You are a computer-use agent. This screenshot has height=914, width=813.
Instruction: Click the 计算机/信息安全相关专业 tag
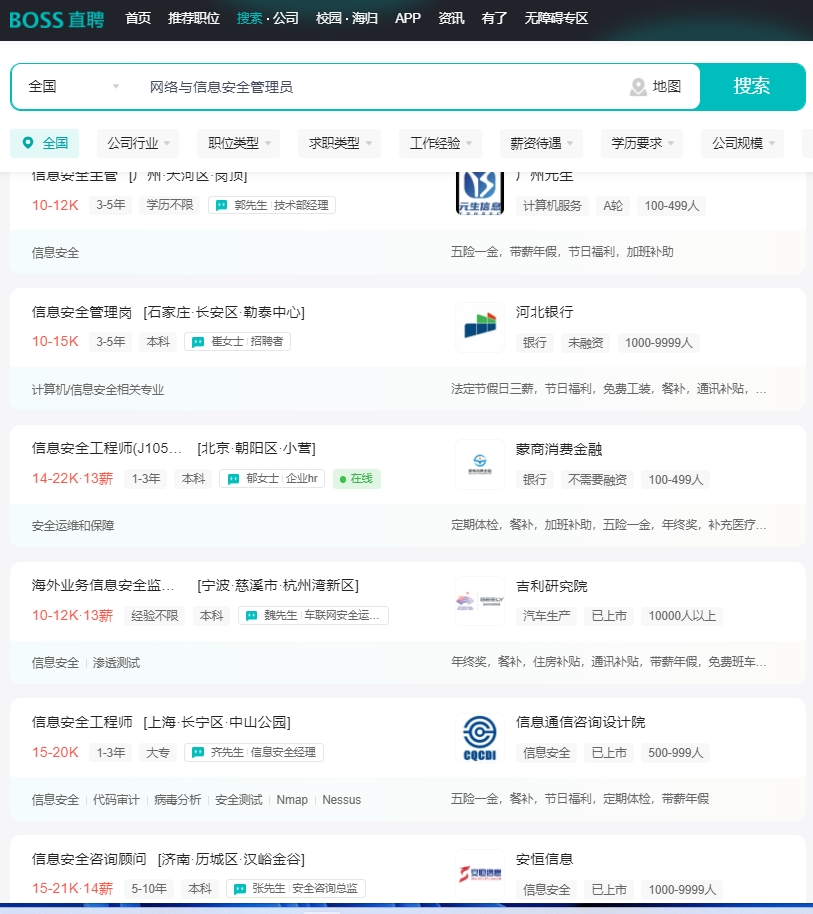(98, 390)
